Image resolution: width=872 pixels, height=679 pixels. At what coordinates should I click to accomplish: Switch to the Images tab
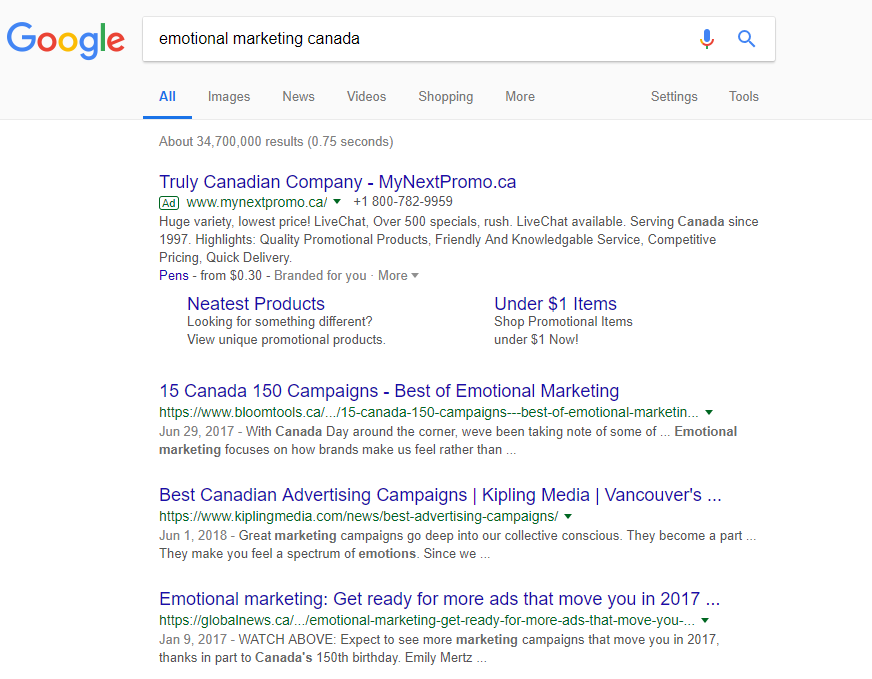coord(229,97)
